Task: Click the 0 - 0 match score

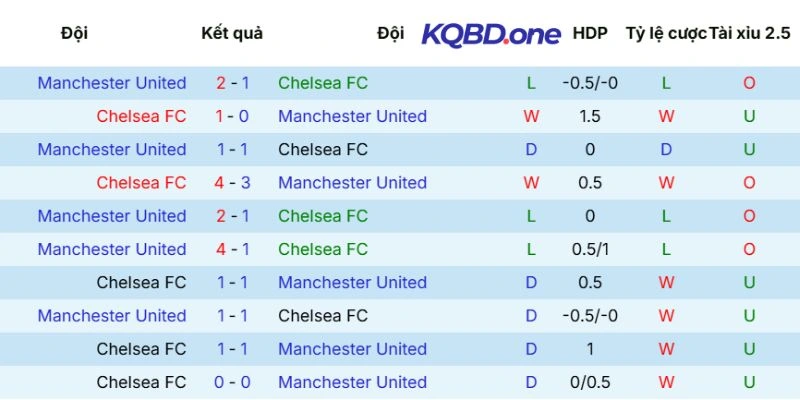Action: [232, 382]
